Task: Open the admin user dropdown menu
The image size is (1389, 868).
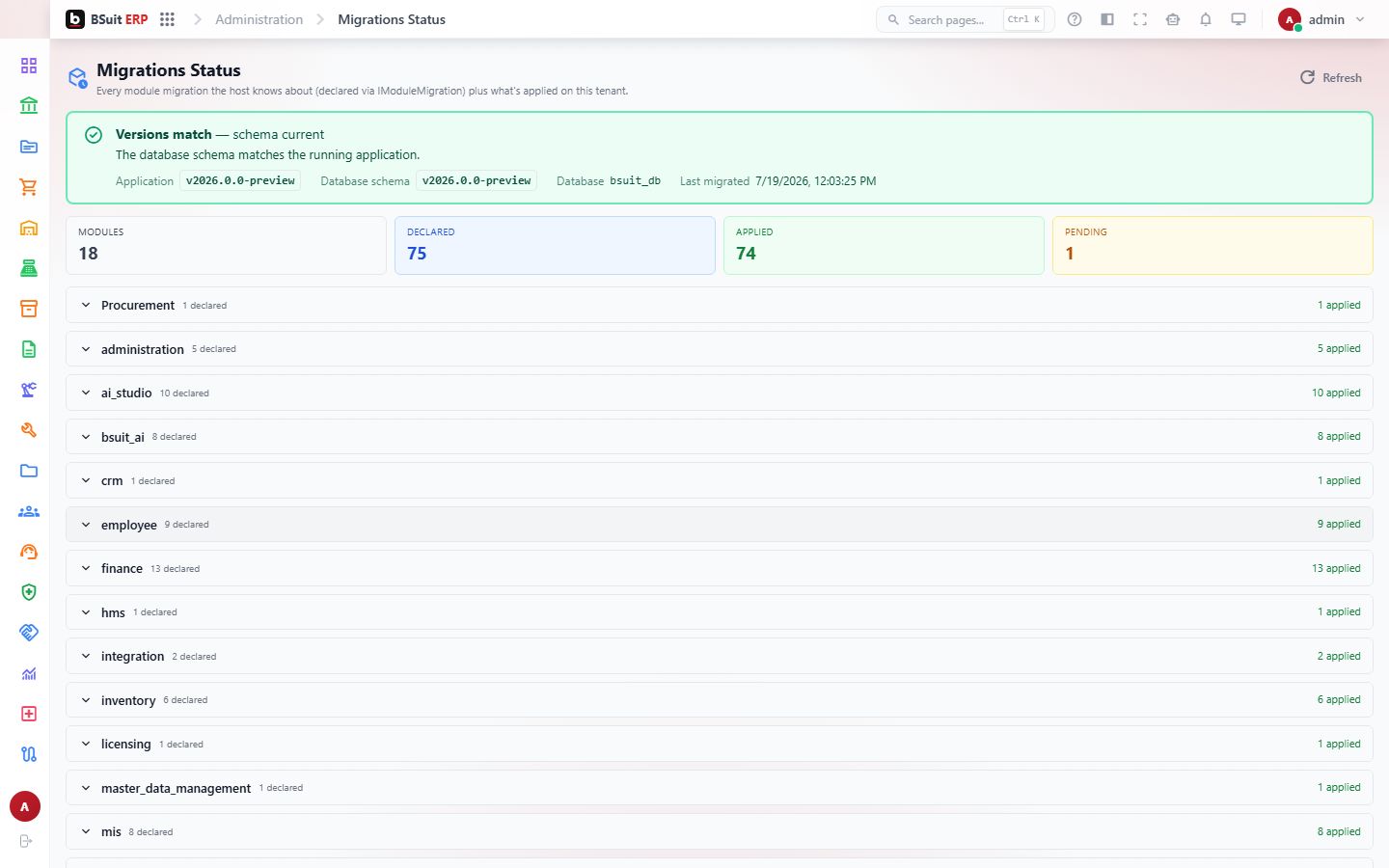Action: click(x=1321, y=19)
